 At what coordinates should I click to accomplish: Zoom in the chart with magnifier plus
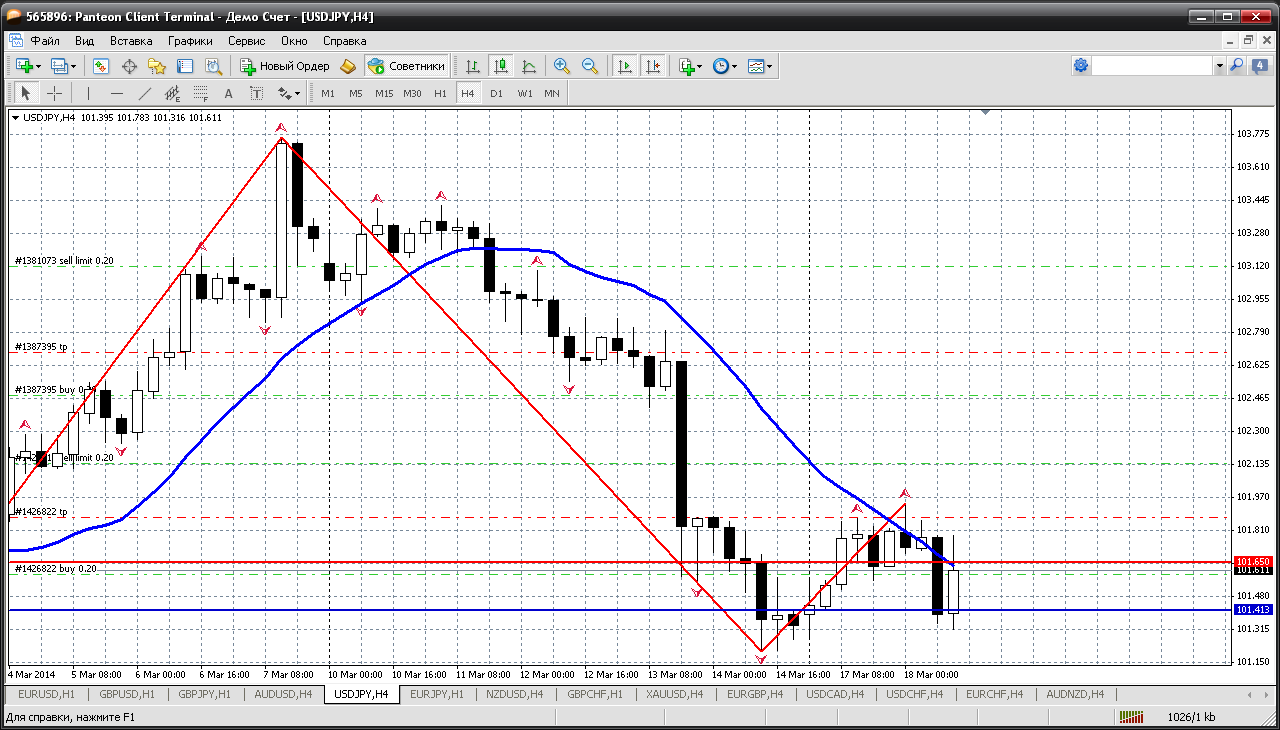click(x=562, y=66)
